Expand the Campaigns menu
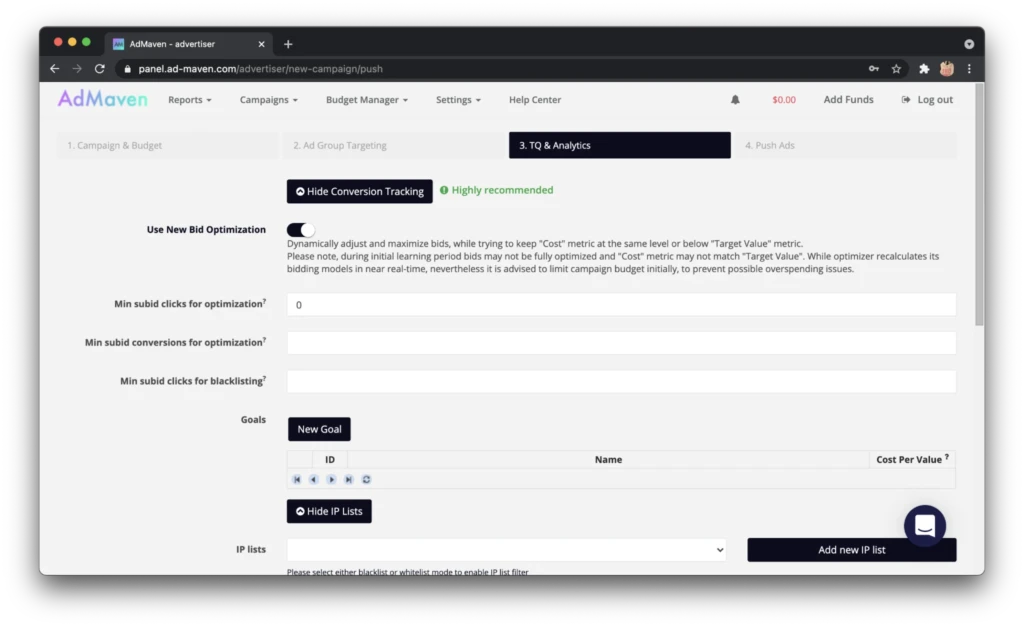 click(268, 100)
